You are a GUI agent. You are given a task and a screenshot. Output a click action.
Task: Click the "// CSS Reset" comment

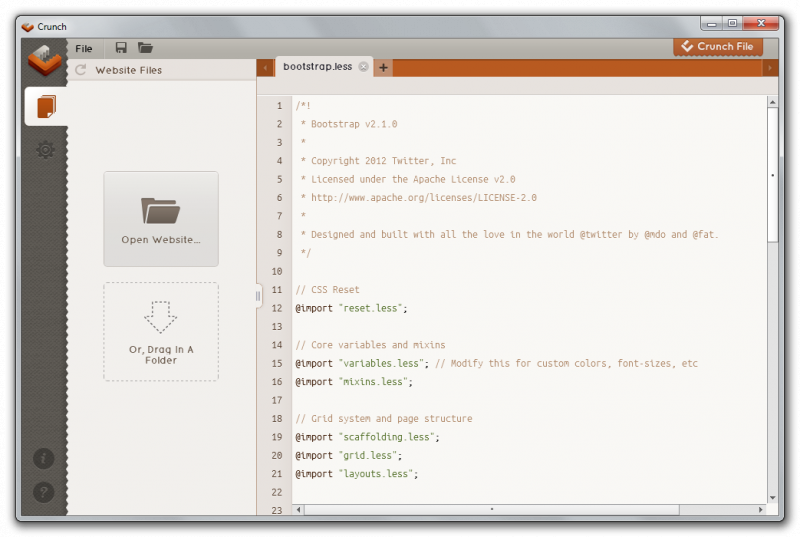click(x=328, y=290)
